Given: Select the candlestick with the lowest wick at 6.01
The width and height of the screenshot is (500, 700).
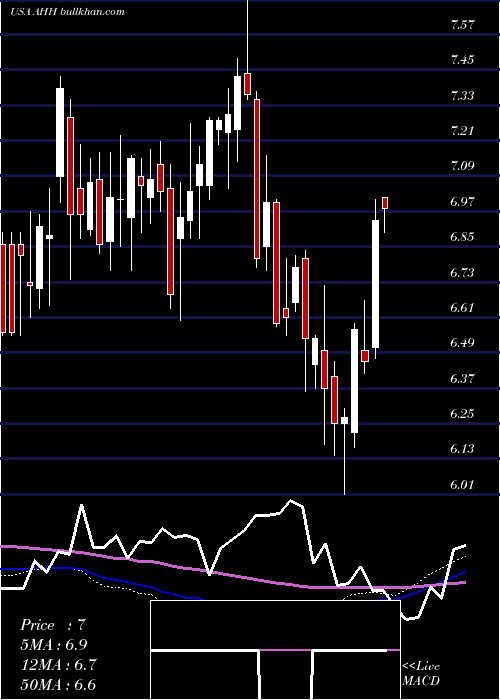Looking at the screenshot, I should click(345, 421).
